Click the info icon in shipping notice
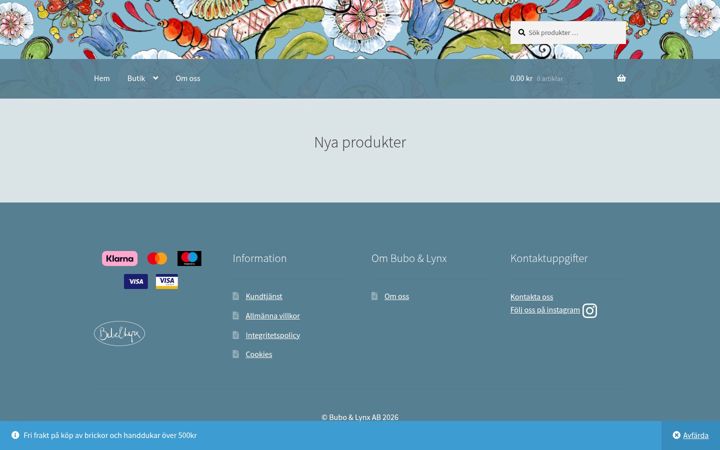Image resolution: width=720 pixels, height=450 pixels. click(x=15, y=435)
